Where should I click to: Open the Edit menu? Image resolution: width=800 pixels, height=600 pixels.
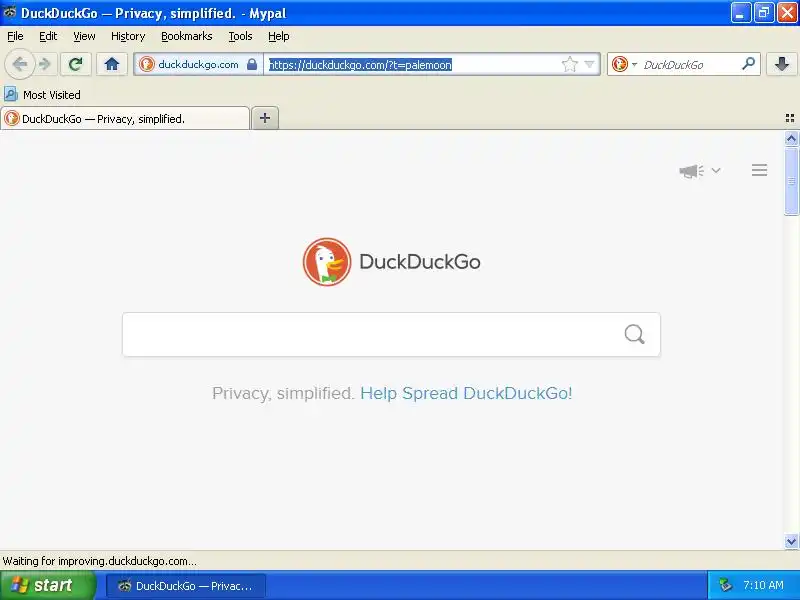coord(48,36)
